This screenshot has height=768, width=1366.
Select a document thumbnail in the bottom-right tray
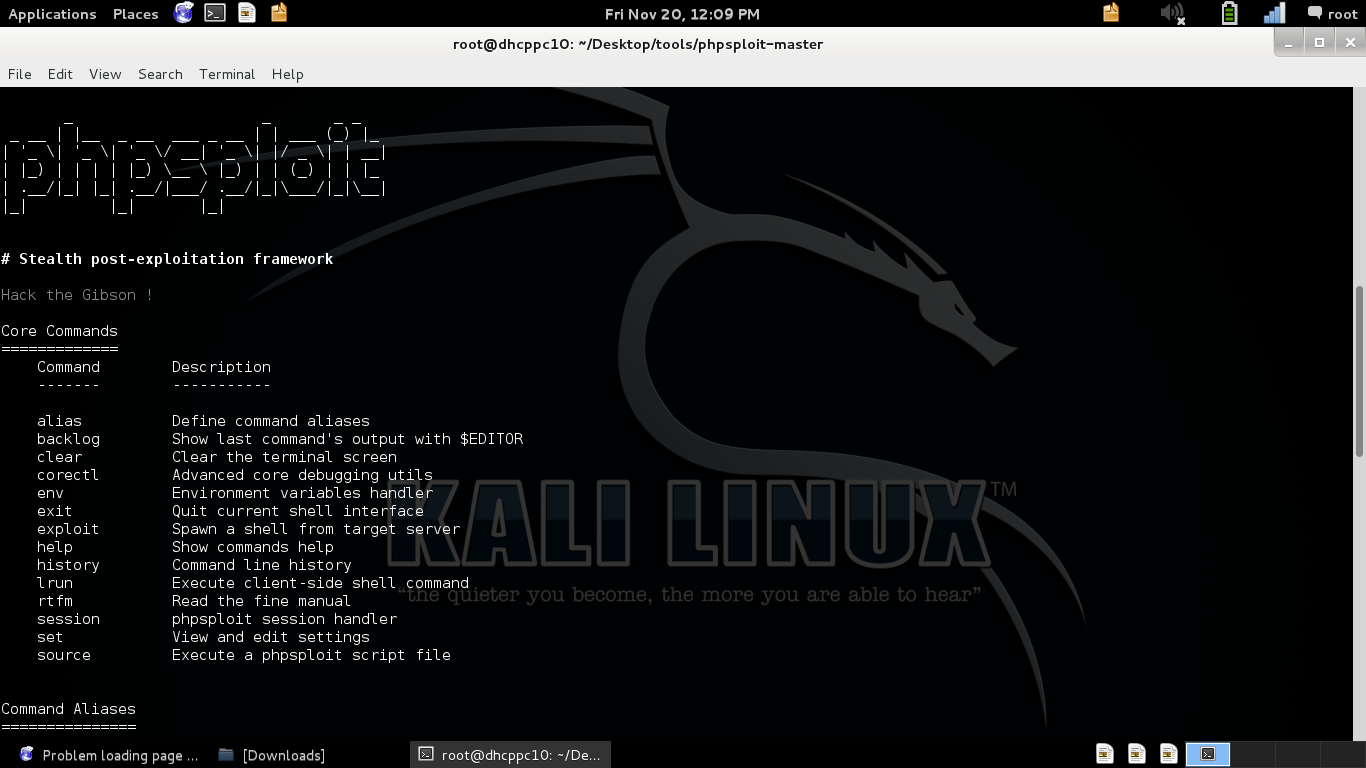[1104, 753]
